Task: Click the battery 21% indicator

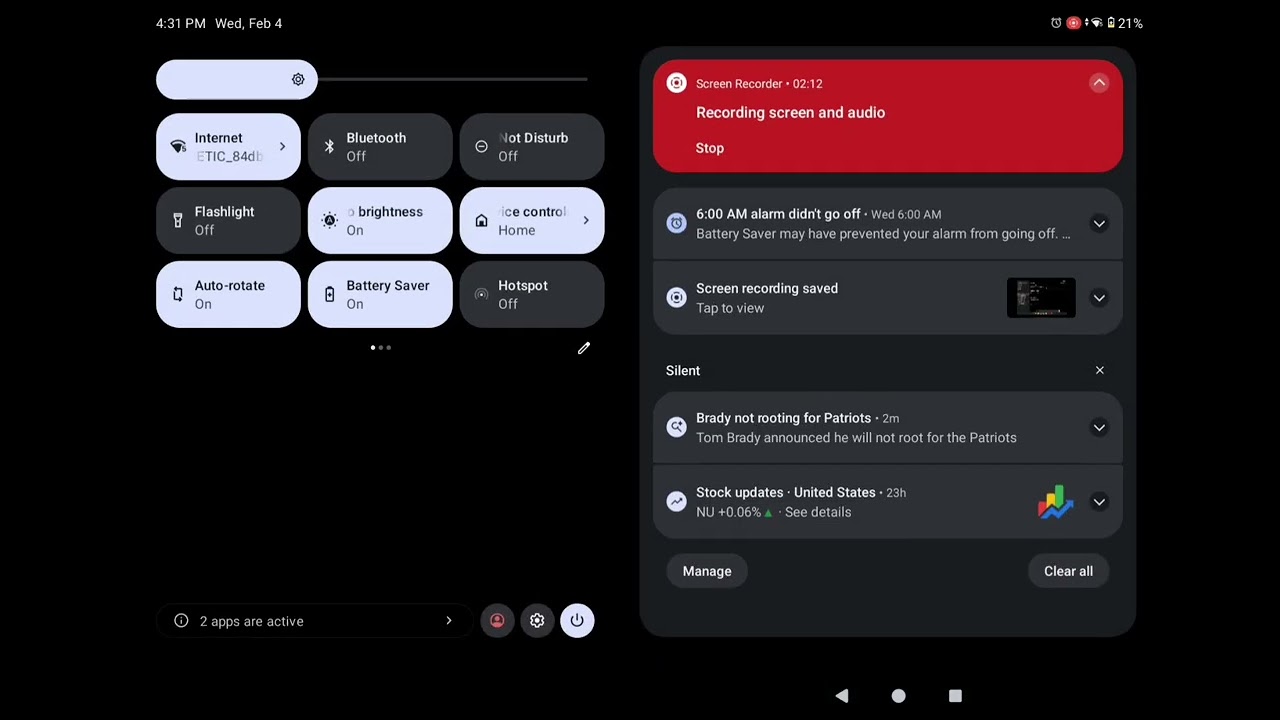Action: 1125,23
